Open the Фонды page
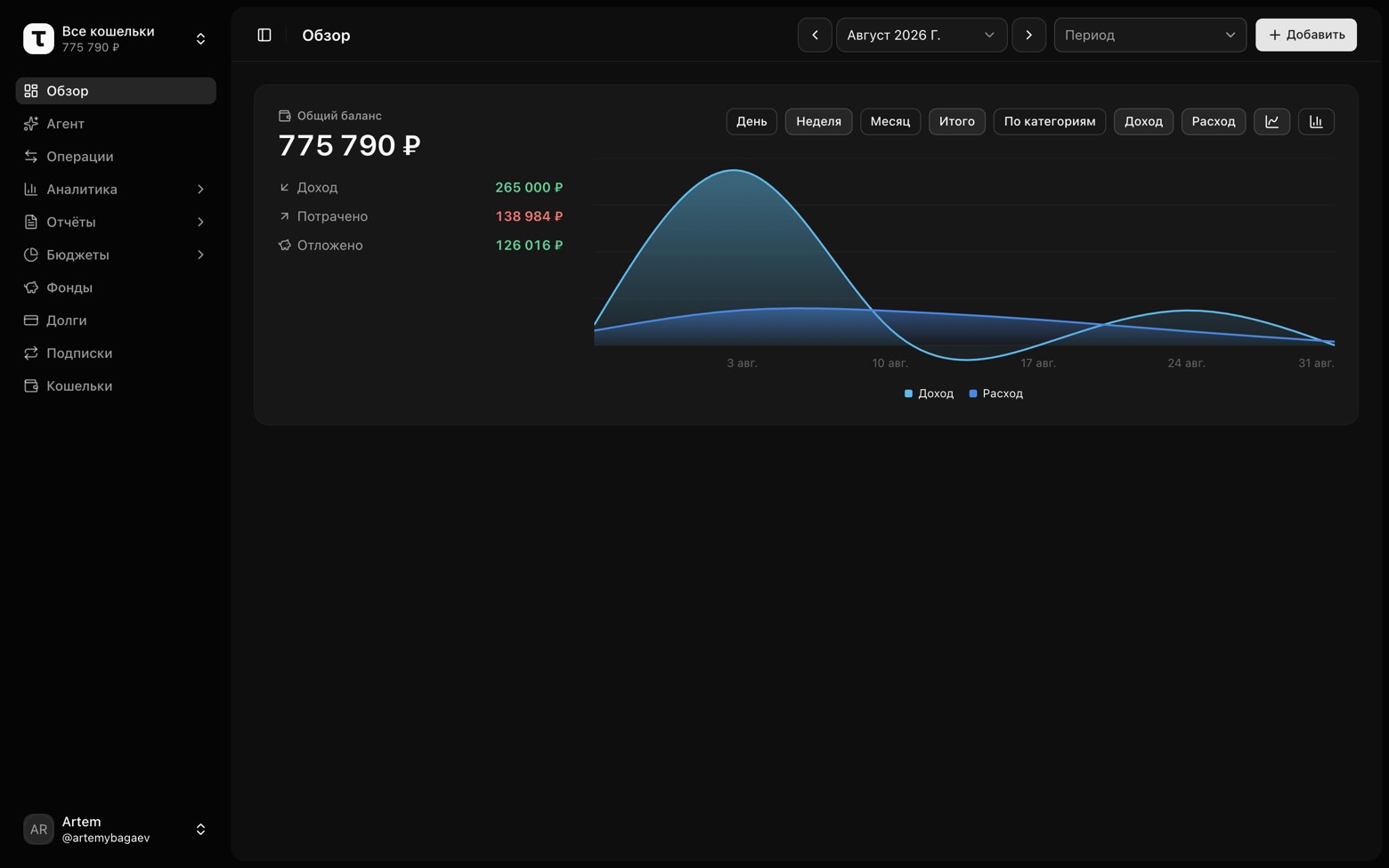This screenshot has width=1389, height=868. coord(116,288)
